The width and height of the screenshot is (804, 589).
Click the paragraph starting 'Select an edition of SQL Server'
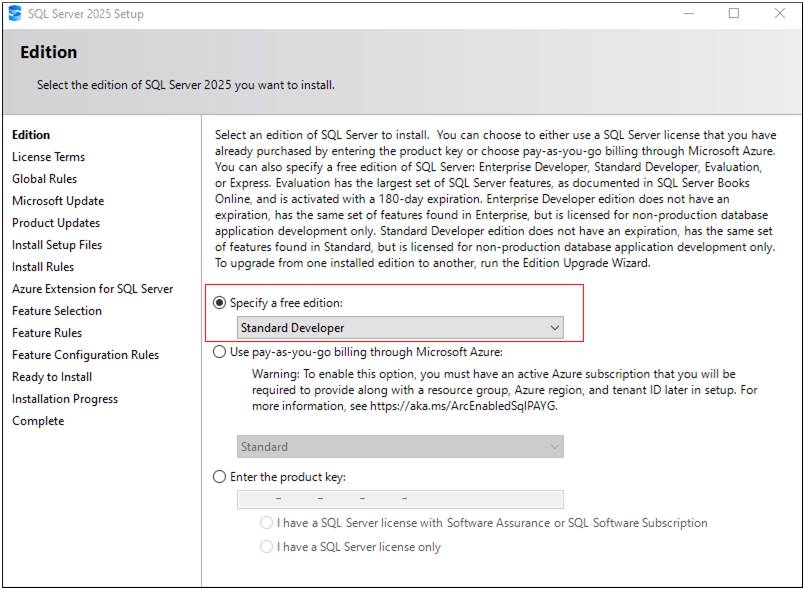(x=495, y=199)
